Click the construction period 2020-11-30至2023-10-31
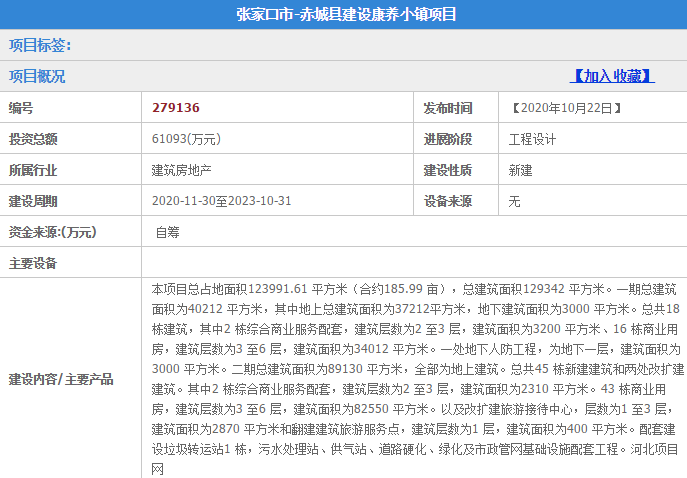 pyautogui.click(x=221, y=200)
